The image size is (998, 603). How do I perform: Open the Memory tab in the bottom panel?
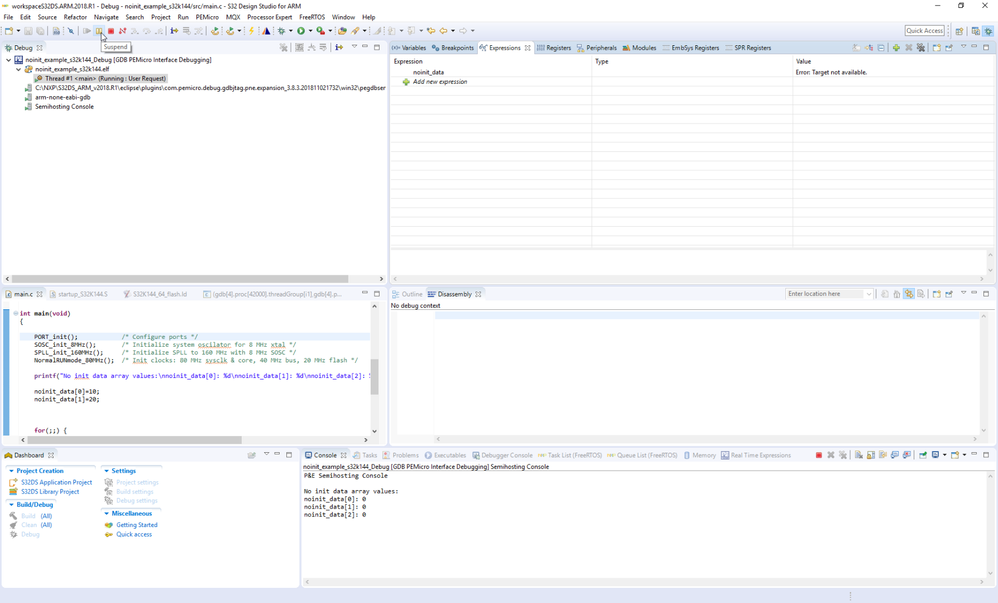[x=699, y=455]
